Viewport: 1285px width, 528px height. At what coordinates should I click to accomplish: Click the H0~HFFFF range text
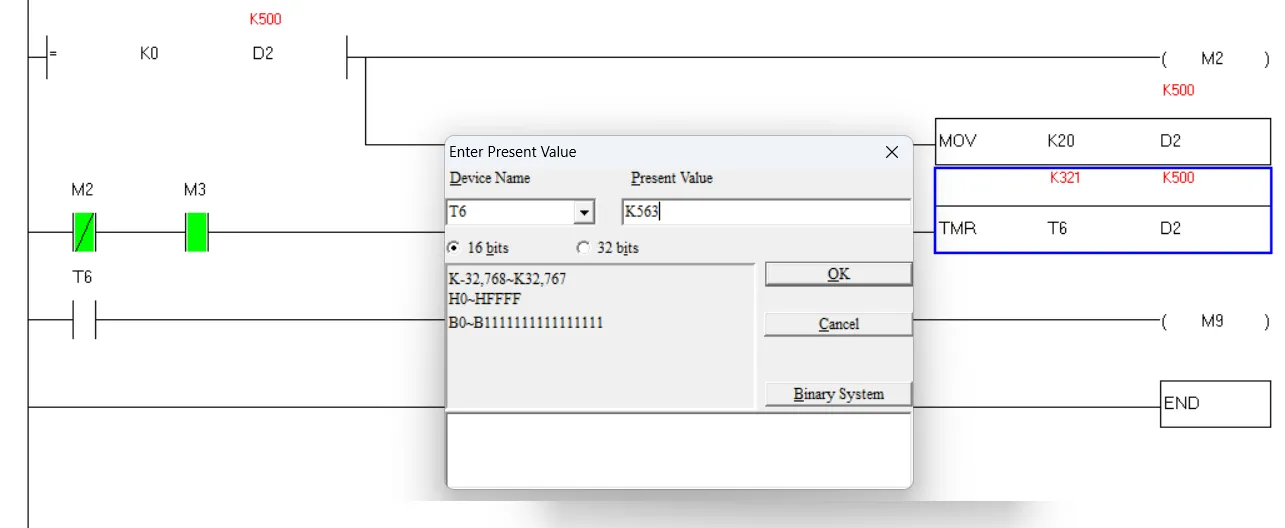pos(485,299)
